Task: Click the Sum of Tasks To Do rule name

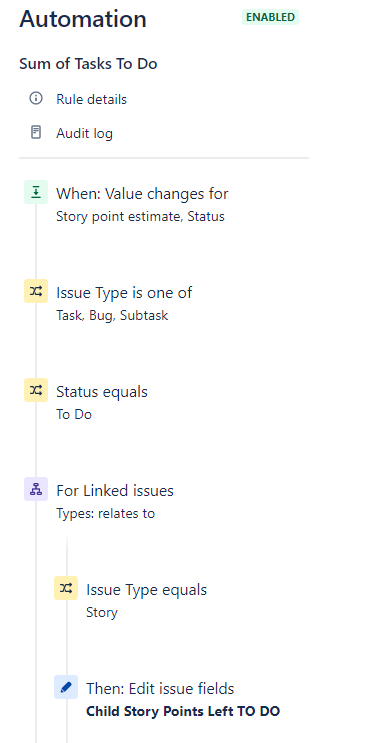Action: click(88, 63)
